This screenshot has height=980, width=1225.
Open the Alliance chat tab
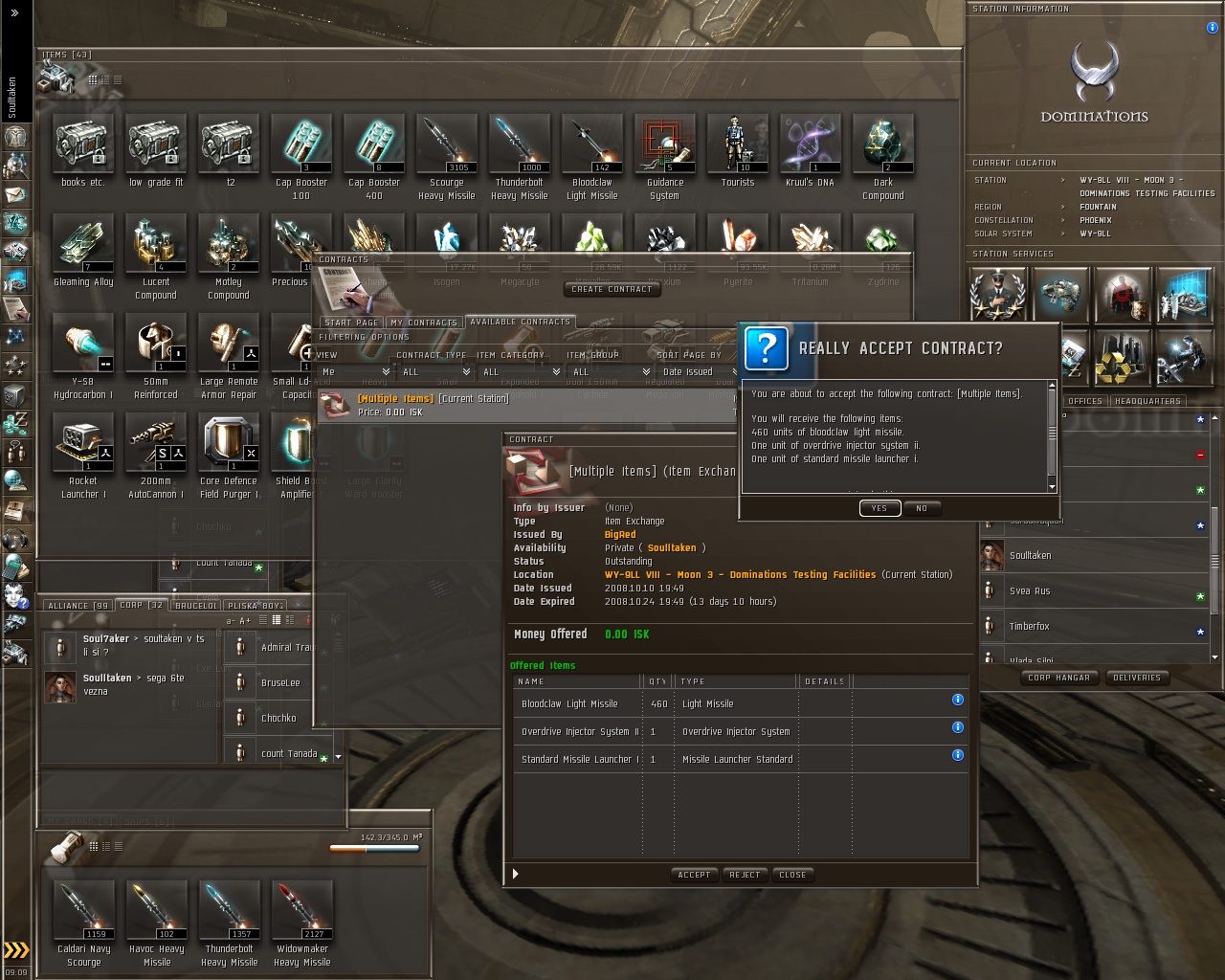point(78,606)
